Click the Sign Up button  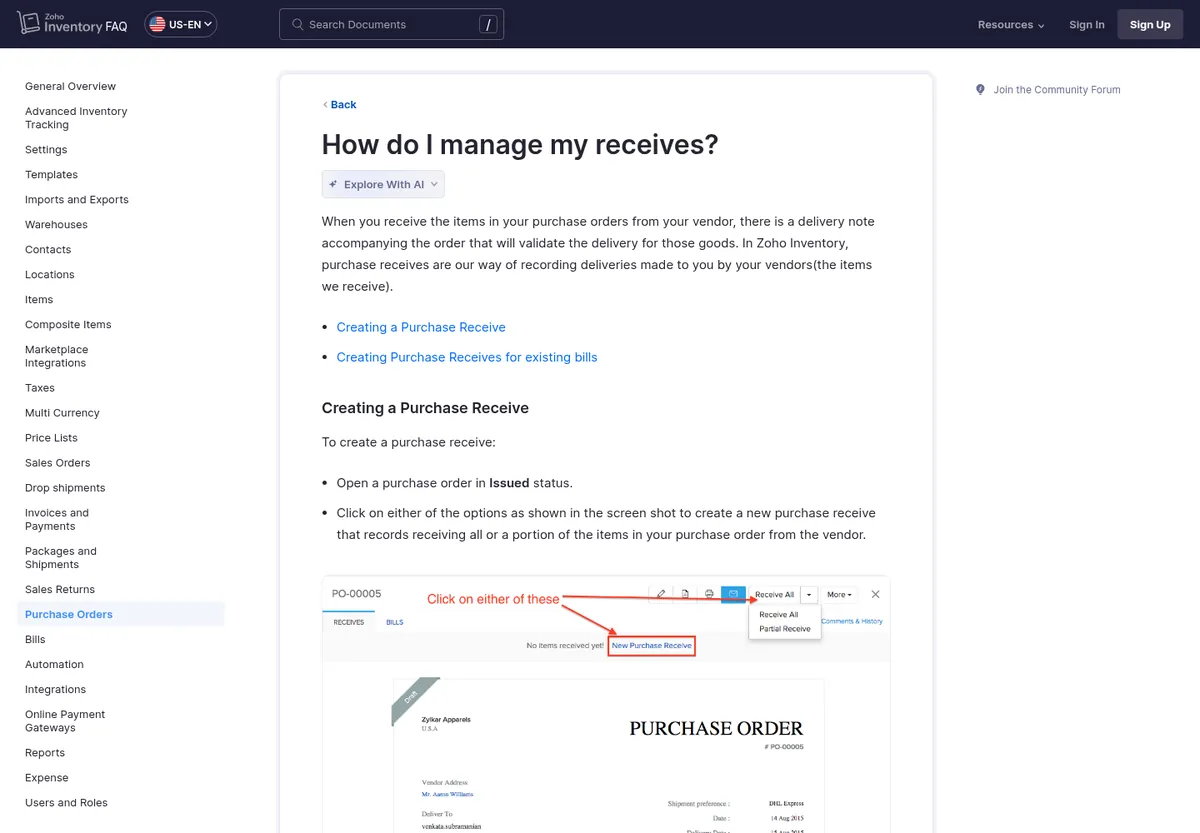click(x=1150, y=24)
